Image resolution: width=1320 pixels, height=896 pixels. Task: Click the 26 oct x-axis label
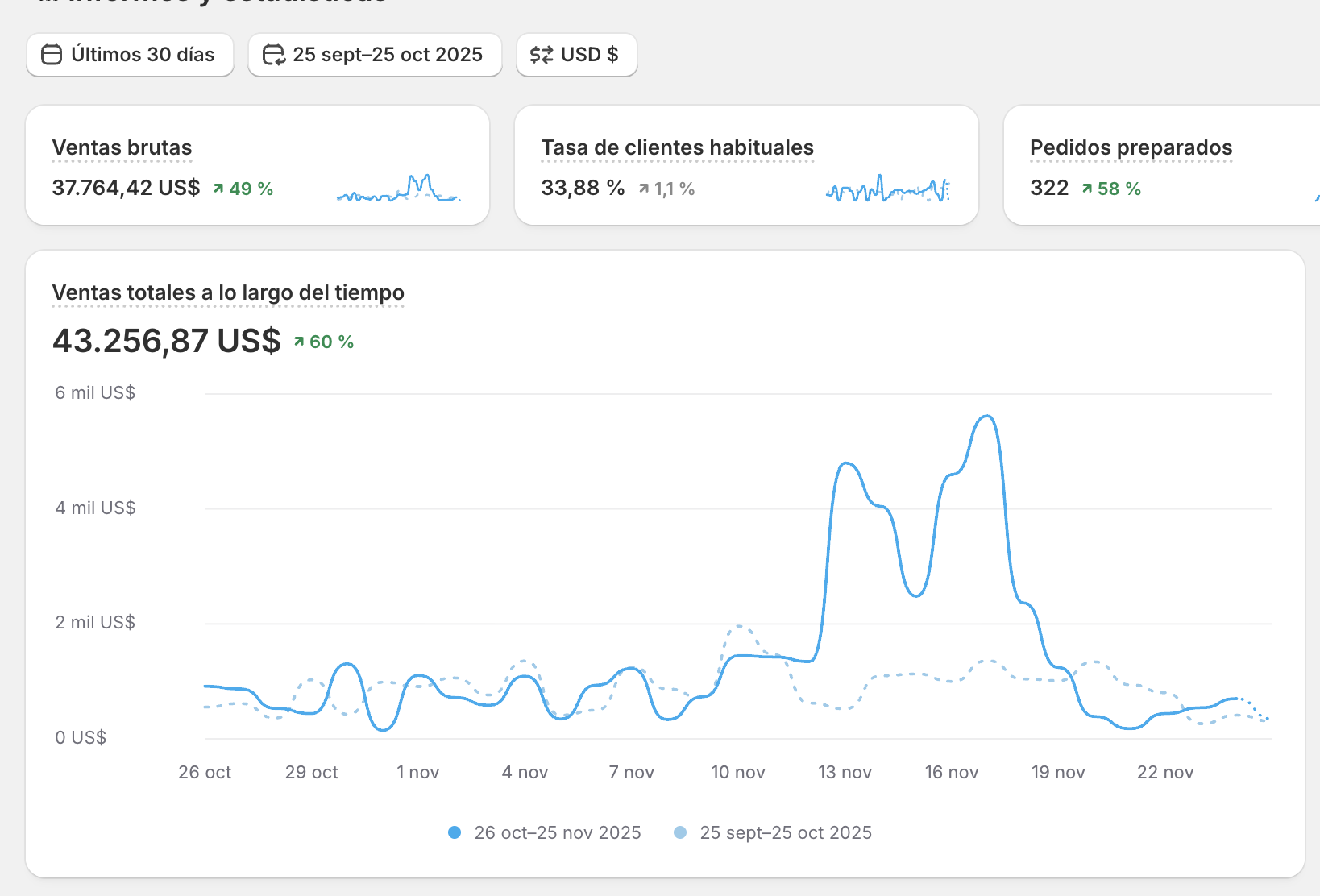click(x=205, y=772)
